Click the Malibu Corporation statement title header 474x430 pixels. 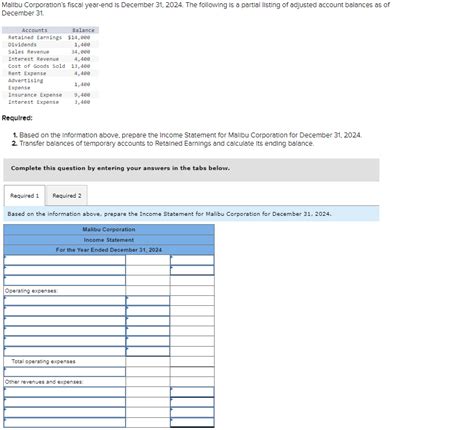pyautogui.click(x=109, y=229)
